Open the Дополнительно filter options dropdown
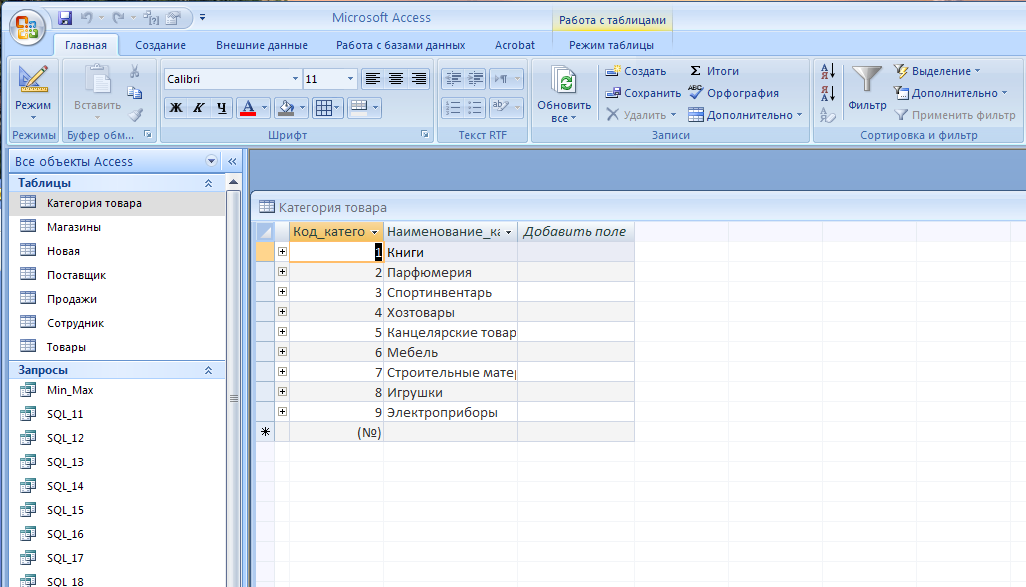The height and width of the screenshot is (587, 1026). [x=950, y=93]
